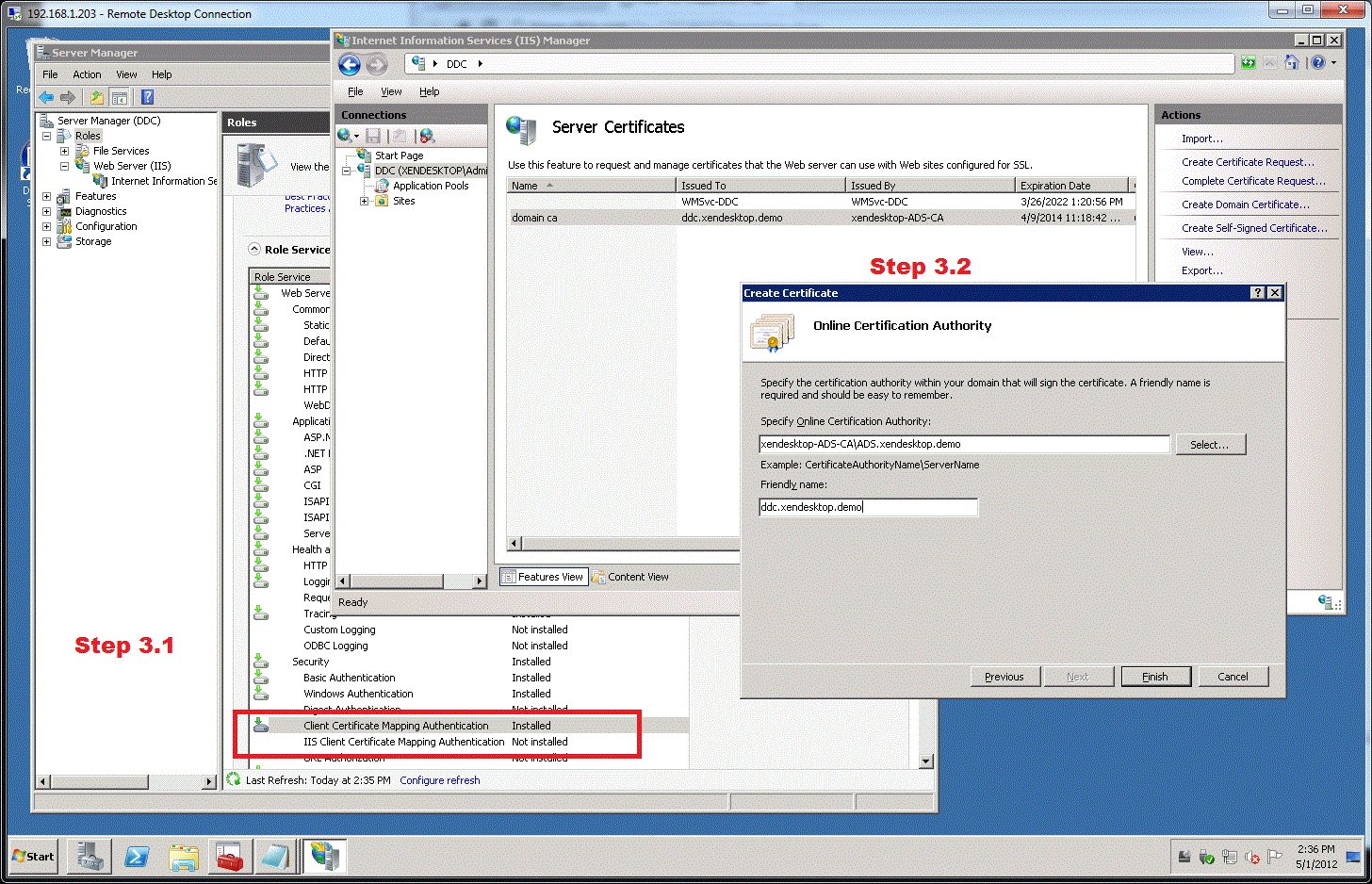
Task: Expand the Sites node in Connections tree
Action: [365, 201]
